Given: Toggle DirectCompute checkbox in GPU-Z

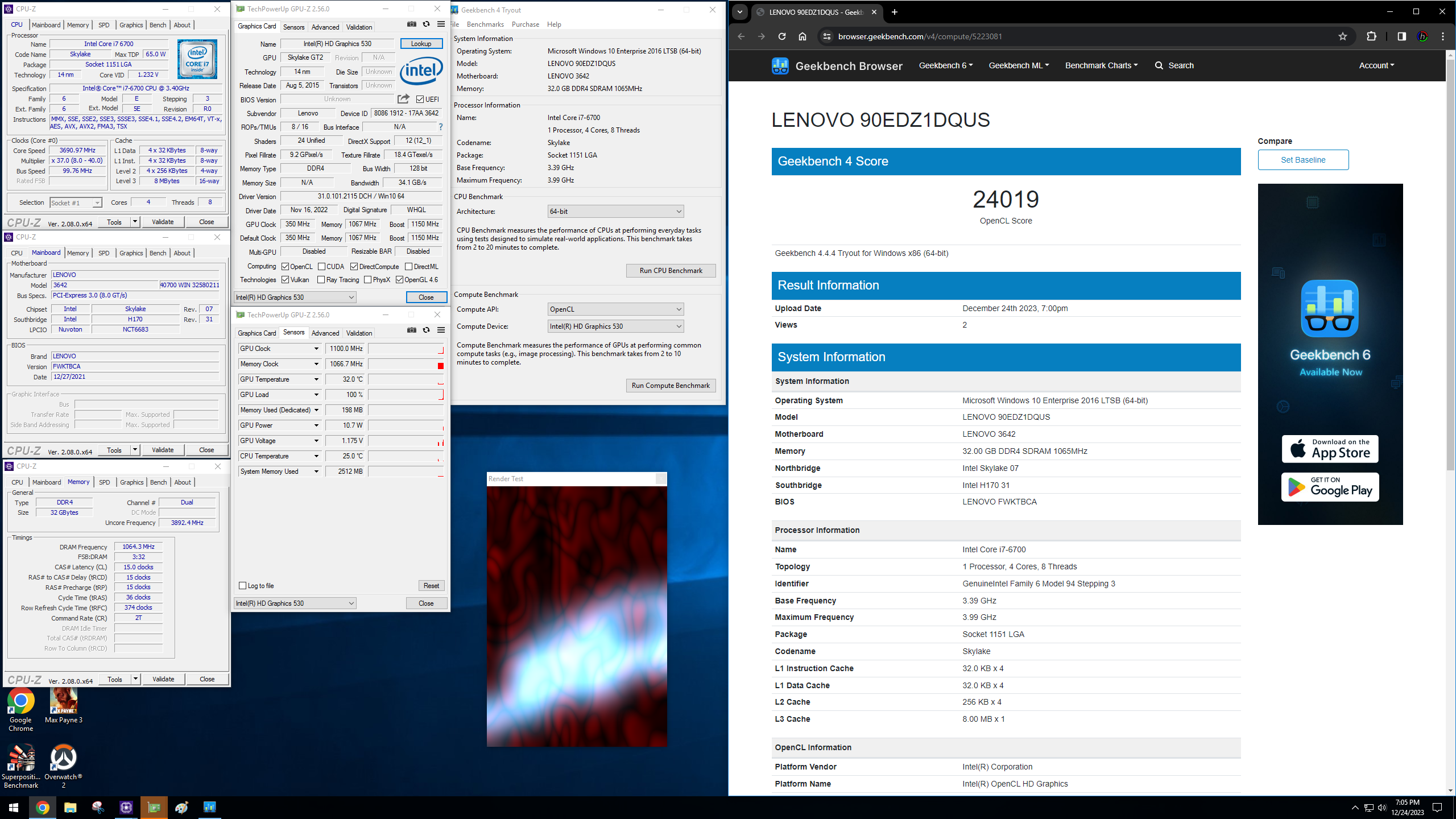Looking at the screenshot, I should [x=354, y=267].
